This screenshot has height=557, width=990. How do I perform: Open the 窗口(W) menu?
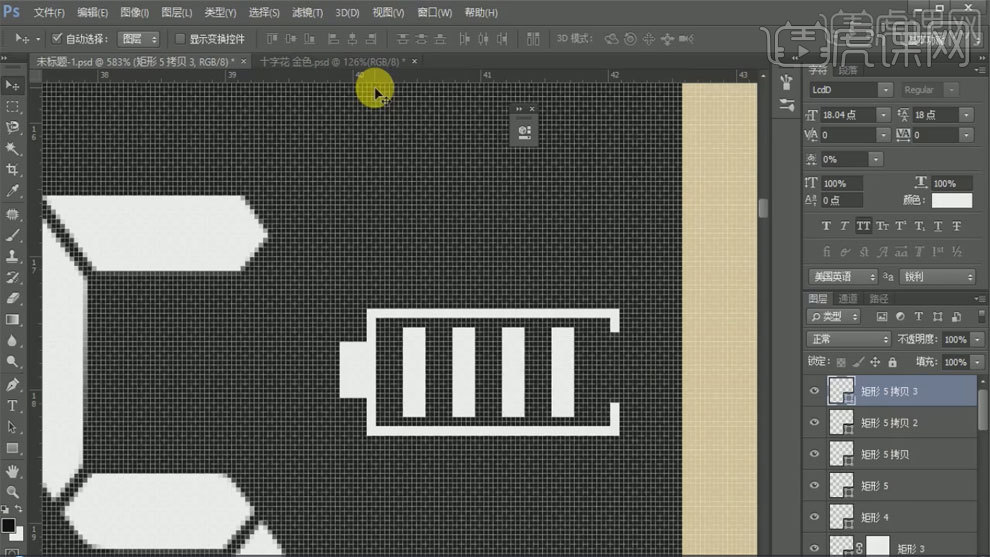(x=434, y=12)
